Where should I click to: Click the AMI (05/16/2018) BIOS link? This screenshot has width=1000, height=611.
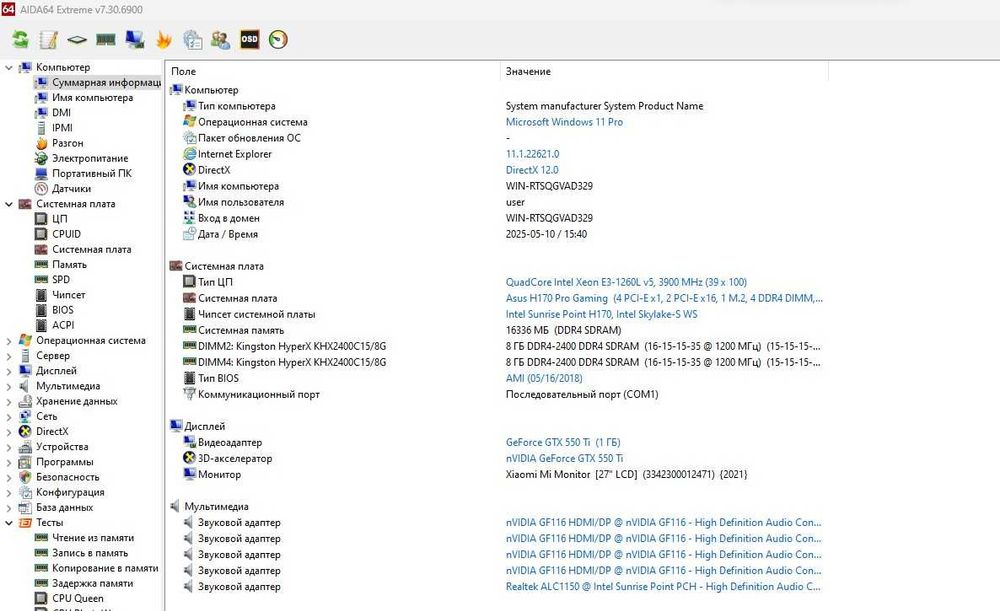point(544,378)
